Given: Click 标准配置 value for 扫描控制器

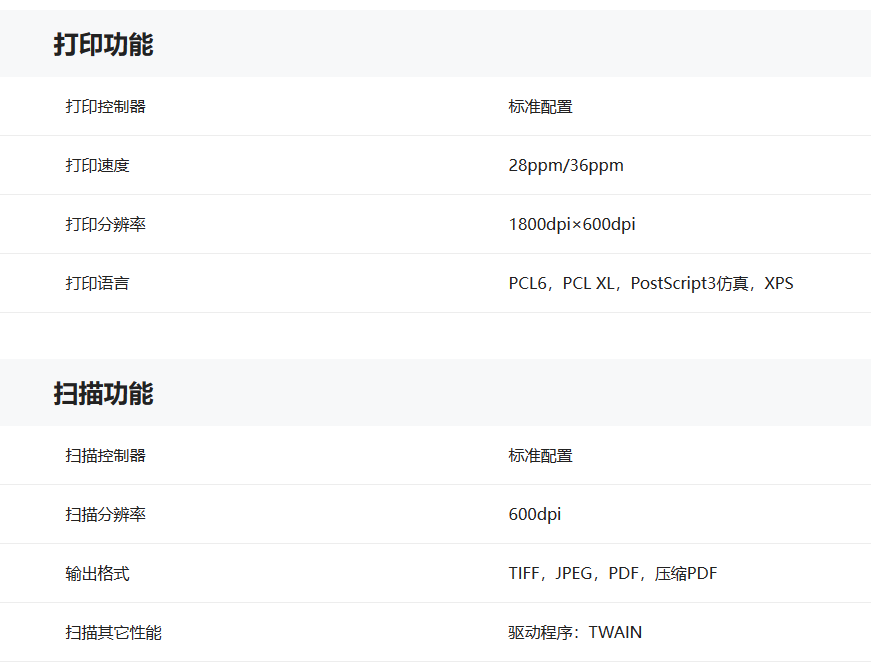Looking at the screenshot, I should coord(540,455).
